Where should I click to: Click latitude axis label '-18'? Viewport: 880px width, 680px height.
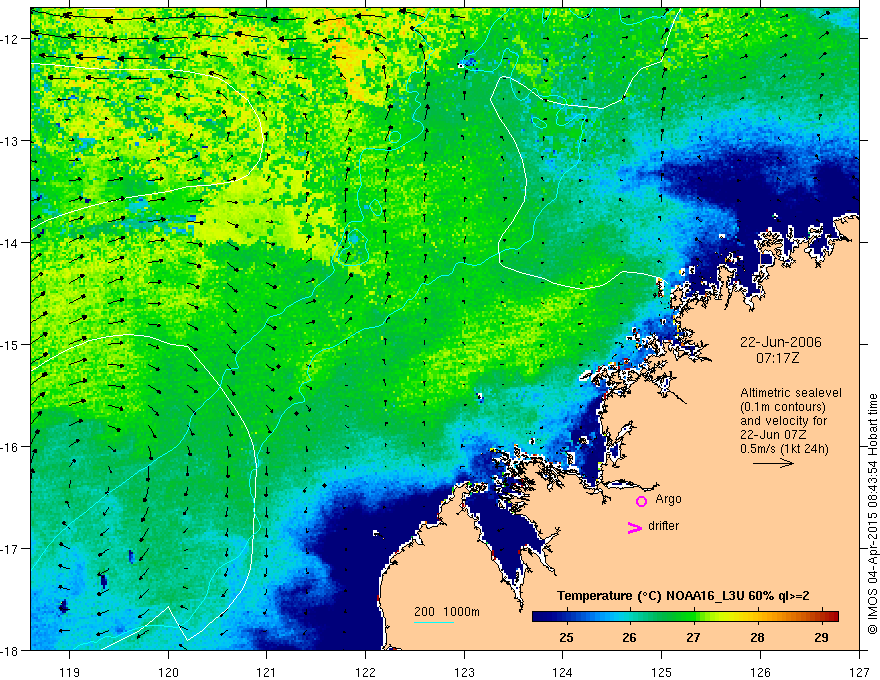(11, 650)
